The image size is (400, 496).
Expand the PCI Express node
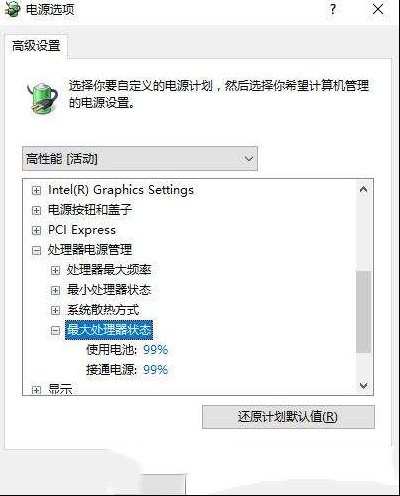click(36, 230)
